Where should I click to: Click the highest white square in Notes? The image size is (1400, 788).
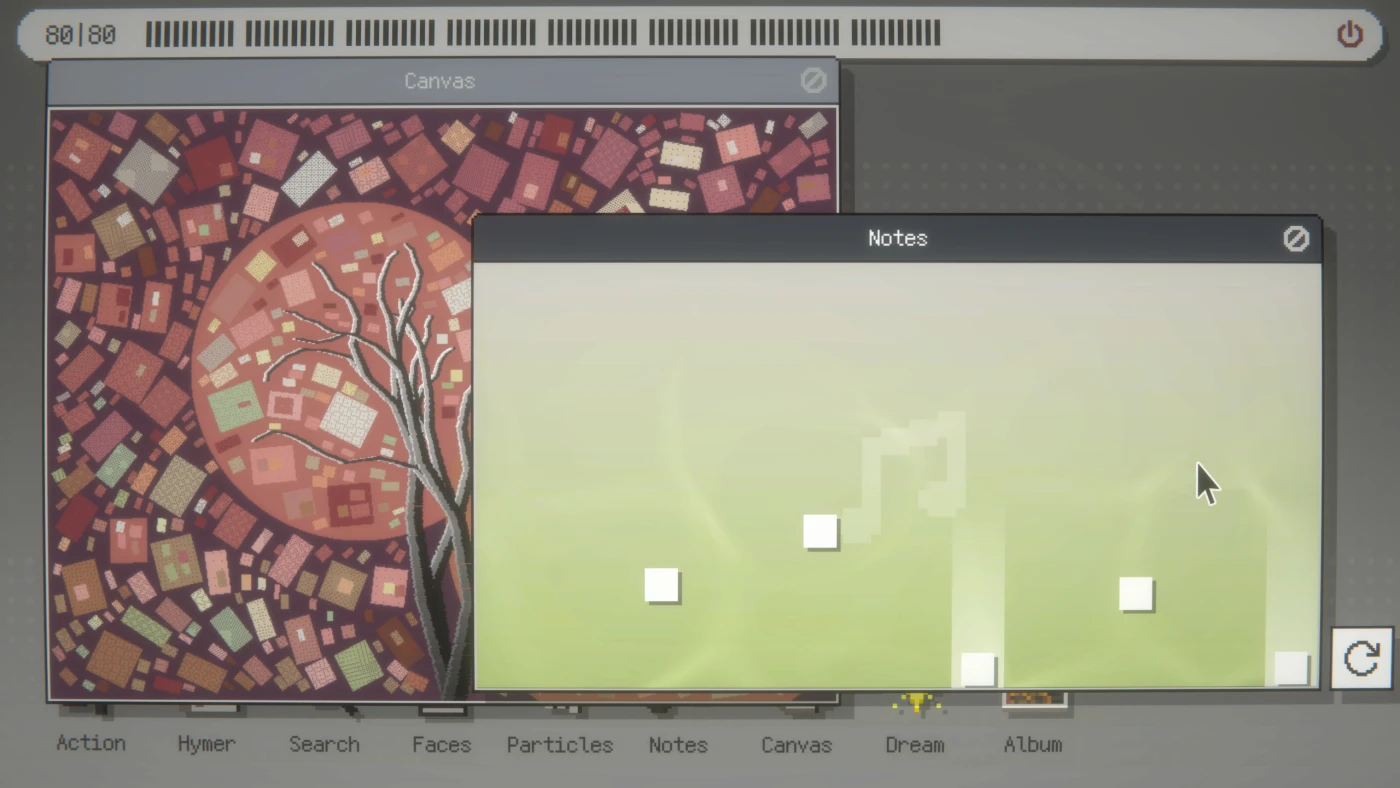820,531
